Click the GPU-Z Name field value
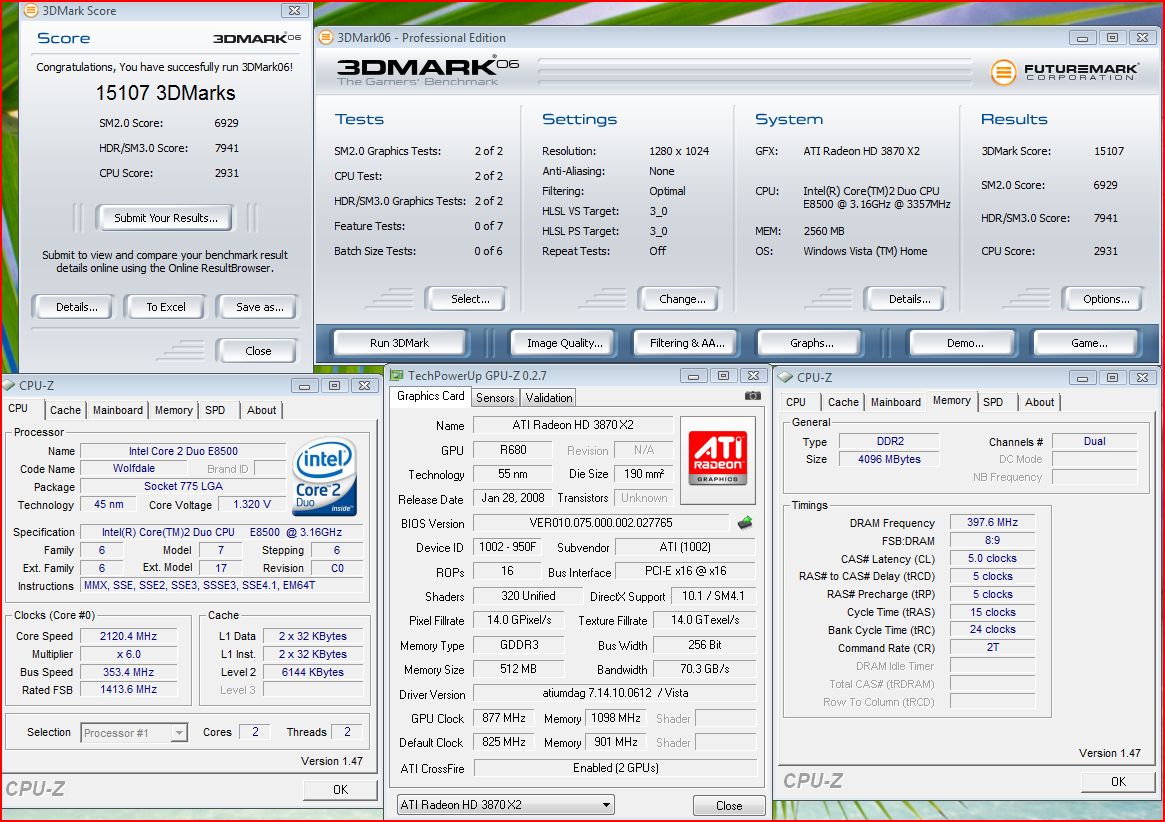The image size is (1165, 822). (x=573, y=425)
